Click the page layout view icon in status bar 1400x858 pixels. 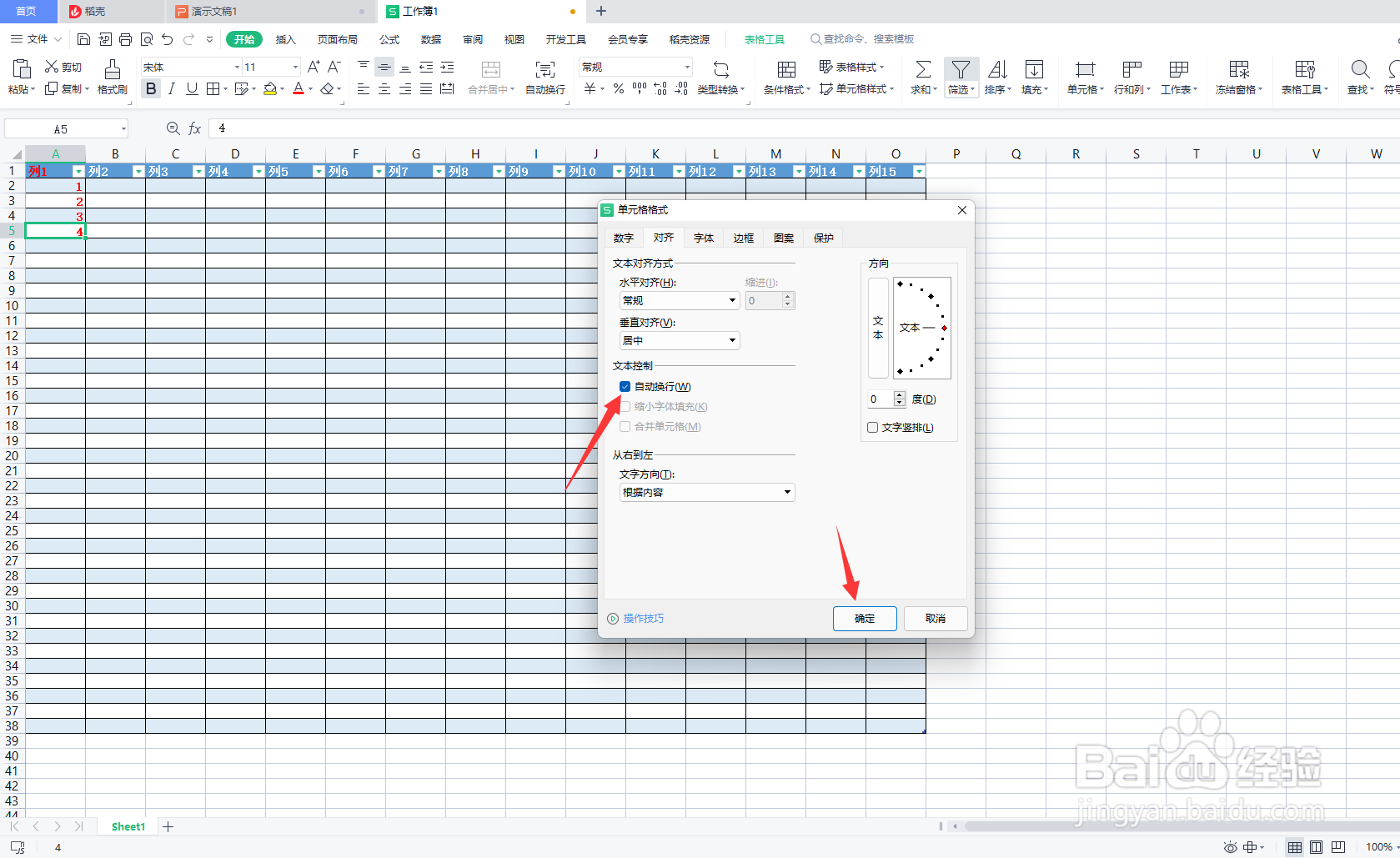click(1316, 847)
